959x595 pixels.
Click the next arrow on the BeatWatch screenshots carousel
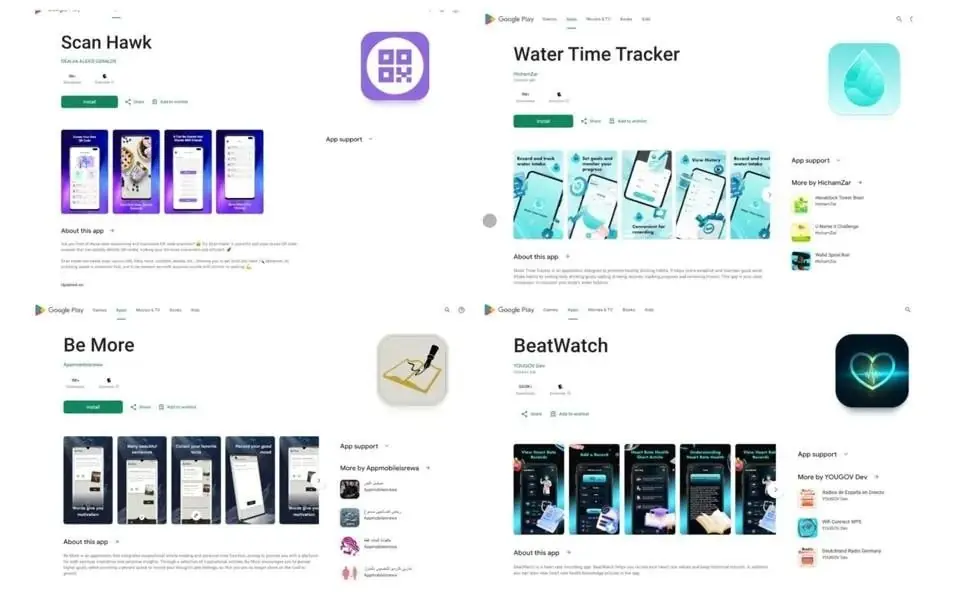pos(776,489)
